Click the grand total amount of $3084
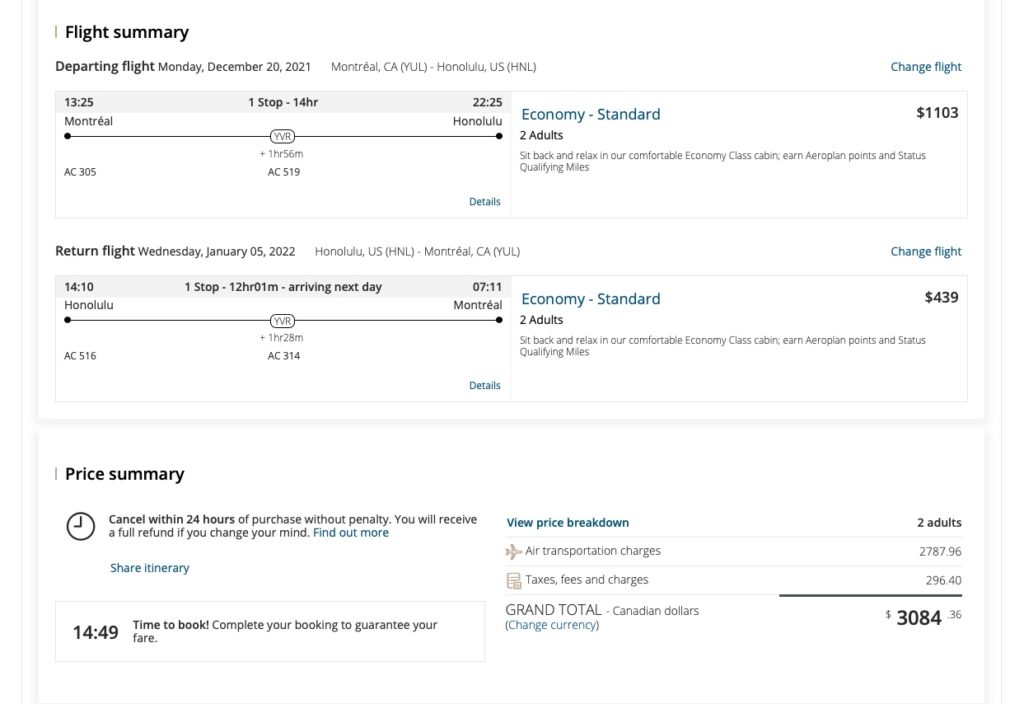The image size is (1024, 704). point(919,618)
